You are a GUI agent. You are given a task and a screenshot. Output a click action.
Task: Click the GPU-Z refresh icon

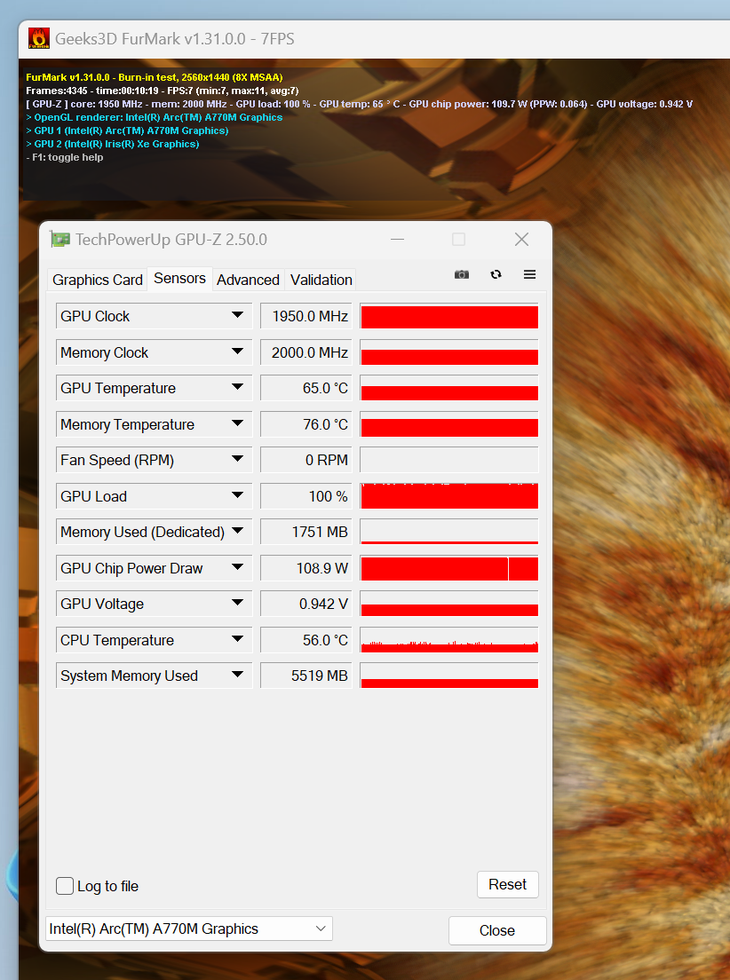[496, 274]
